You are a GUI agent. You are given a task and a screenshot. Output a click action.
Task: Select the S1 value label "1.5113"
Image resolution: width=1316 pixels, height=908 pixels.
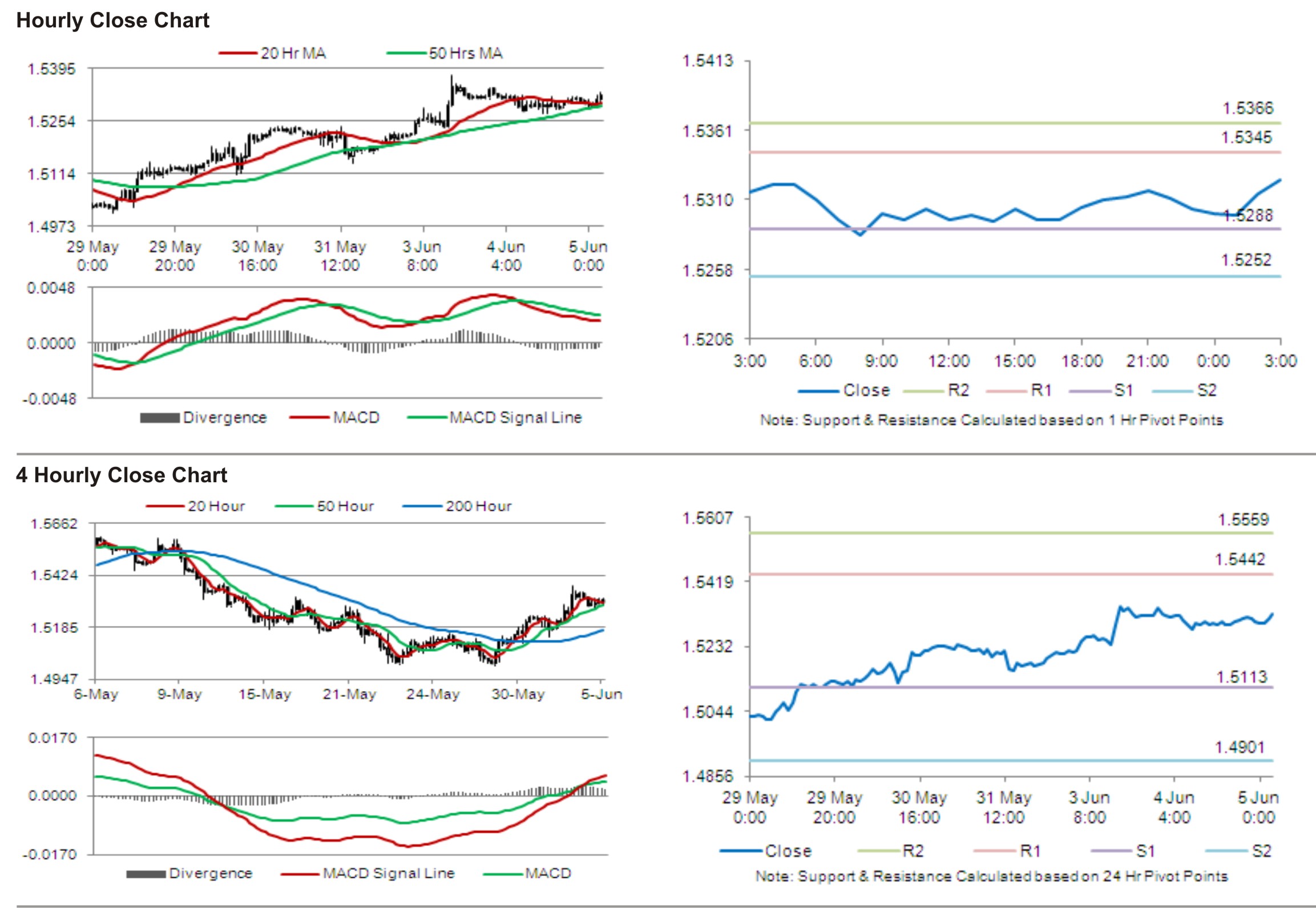[1242, 677]
